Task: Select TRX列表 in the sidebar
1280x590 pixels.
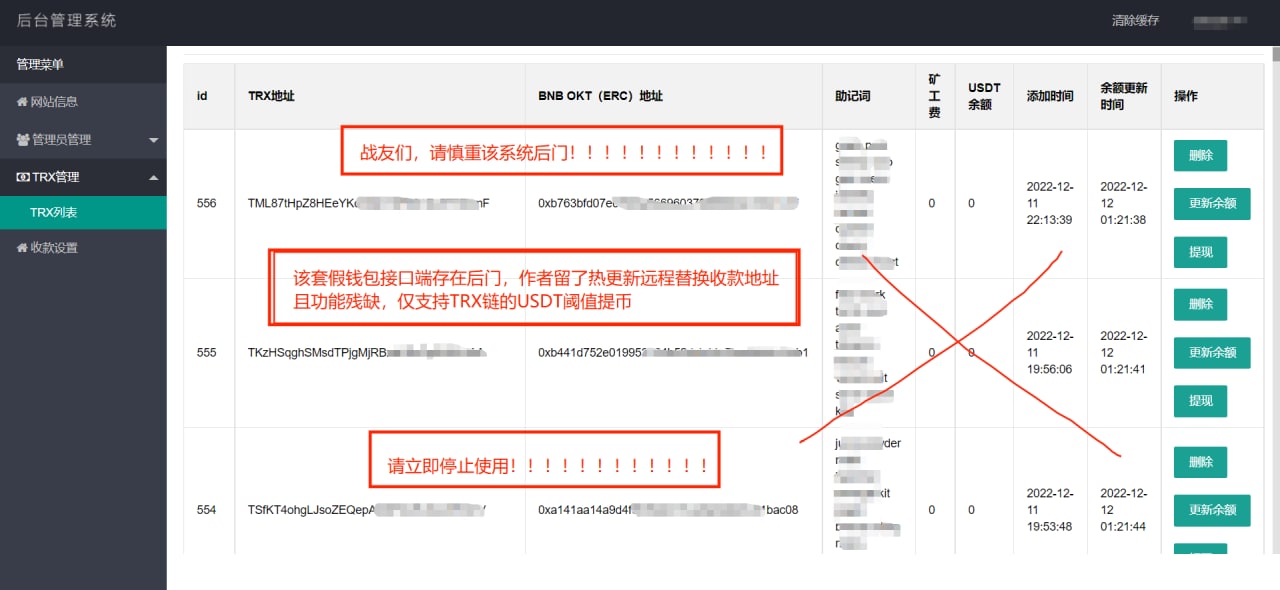Action: point(54,213)
